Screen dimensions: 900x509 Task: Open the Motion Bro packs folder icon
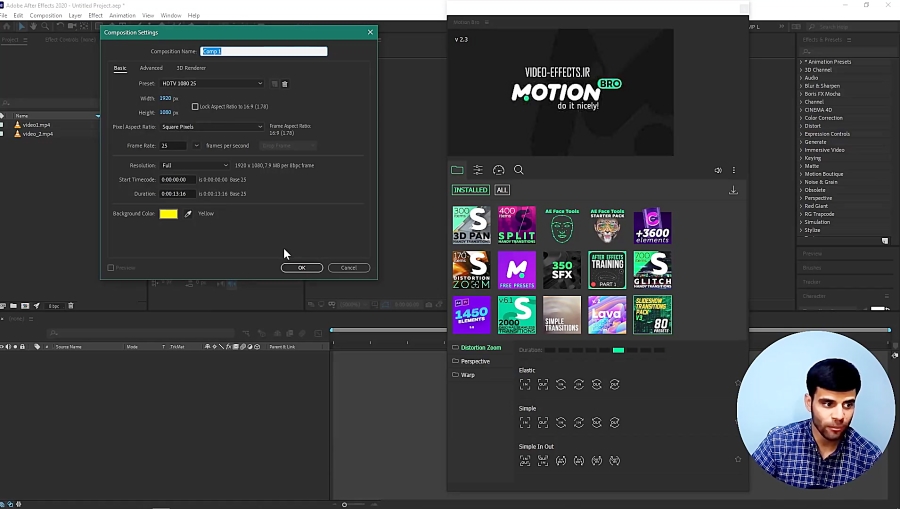point(457,170)
